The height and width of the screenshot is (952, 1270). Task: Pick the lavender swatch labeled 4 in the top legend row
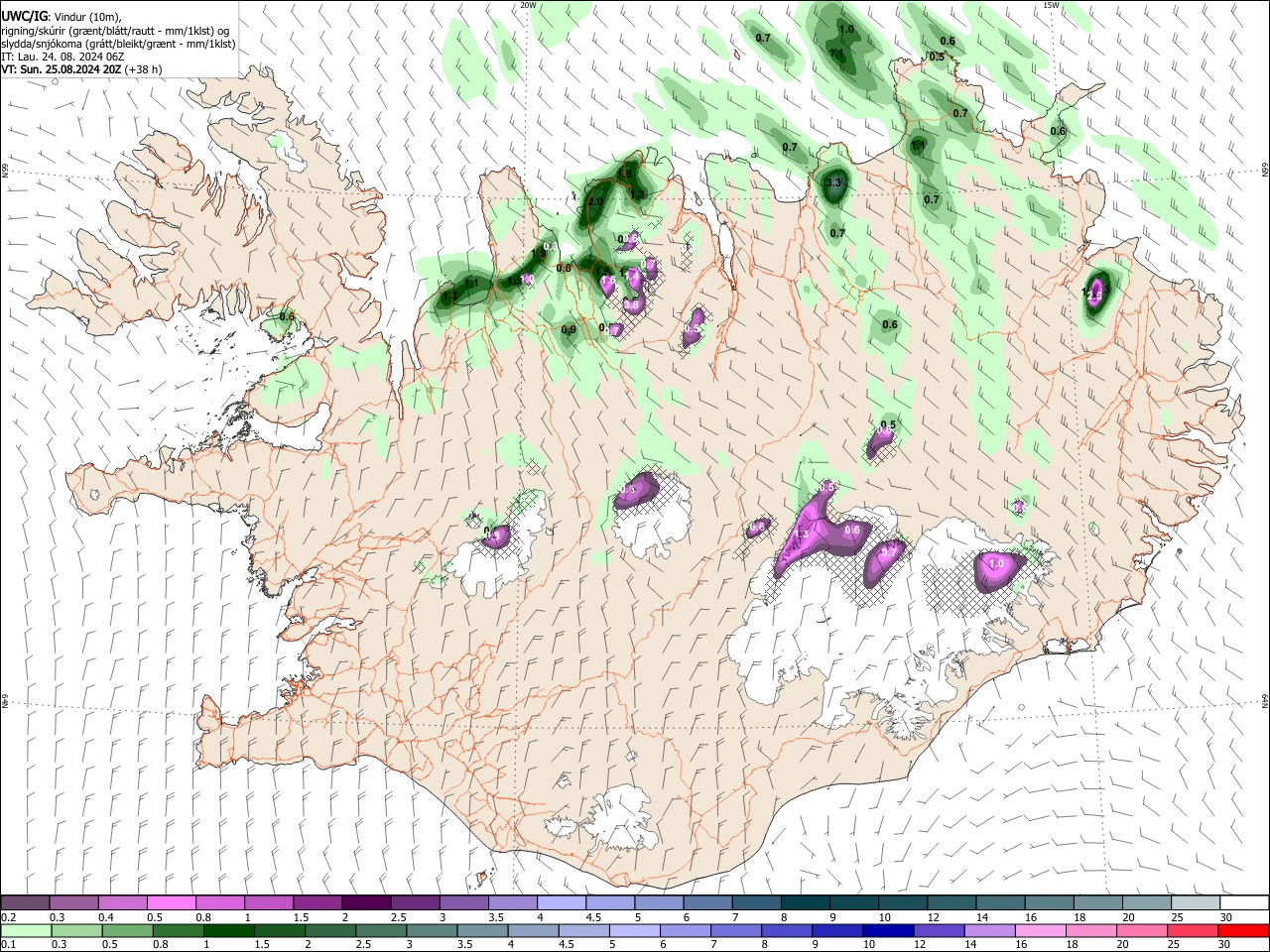point(560,903)
